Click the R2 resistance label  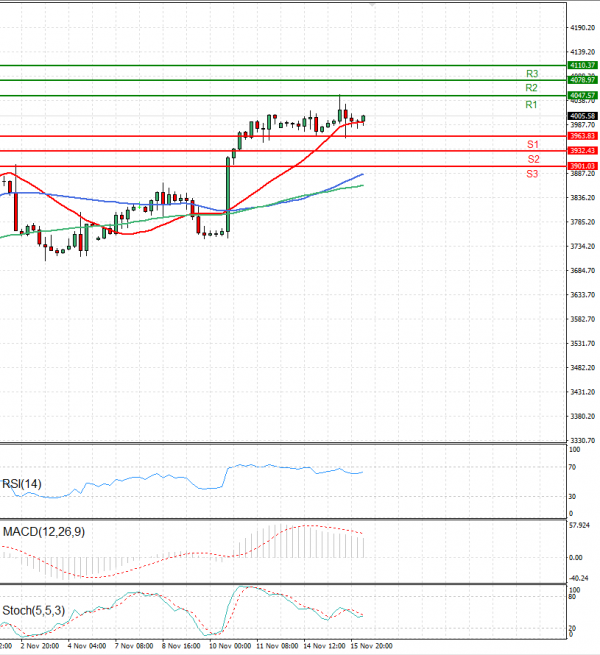[x=531, y=88]
